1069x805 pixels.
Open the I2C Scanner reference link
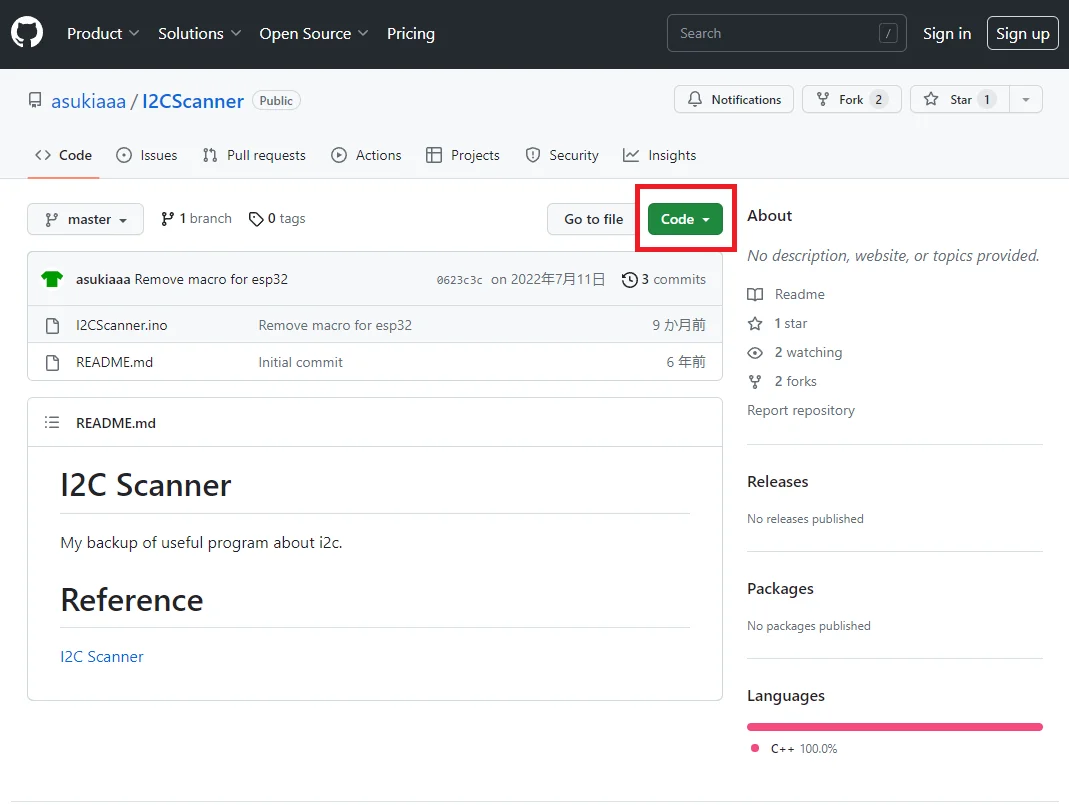(x=102, y=657)
